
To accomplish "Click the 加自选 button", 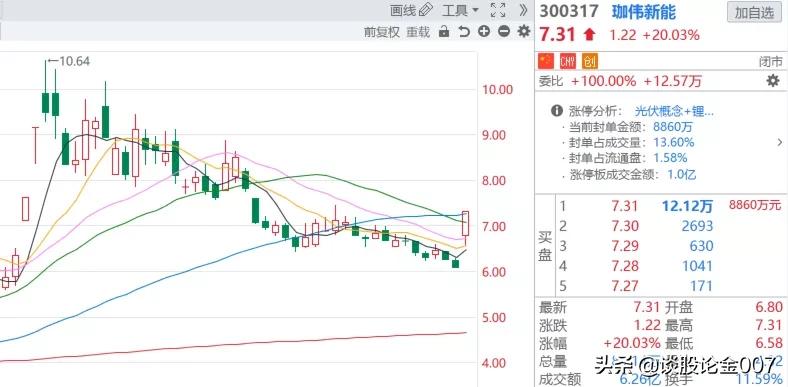I will 754,12.
